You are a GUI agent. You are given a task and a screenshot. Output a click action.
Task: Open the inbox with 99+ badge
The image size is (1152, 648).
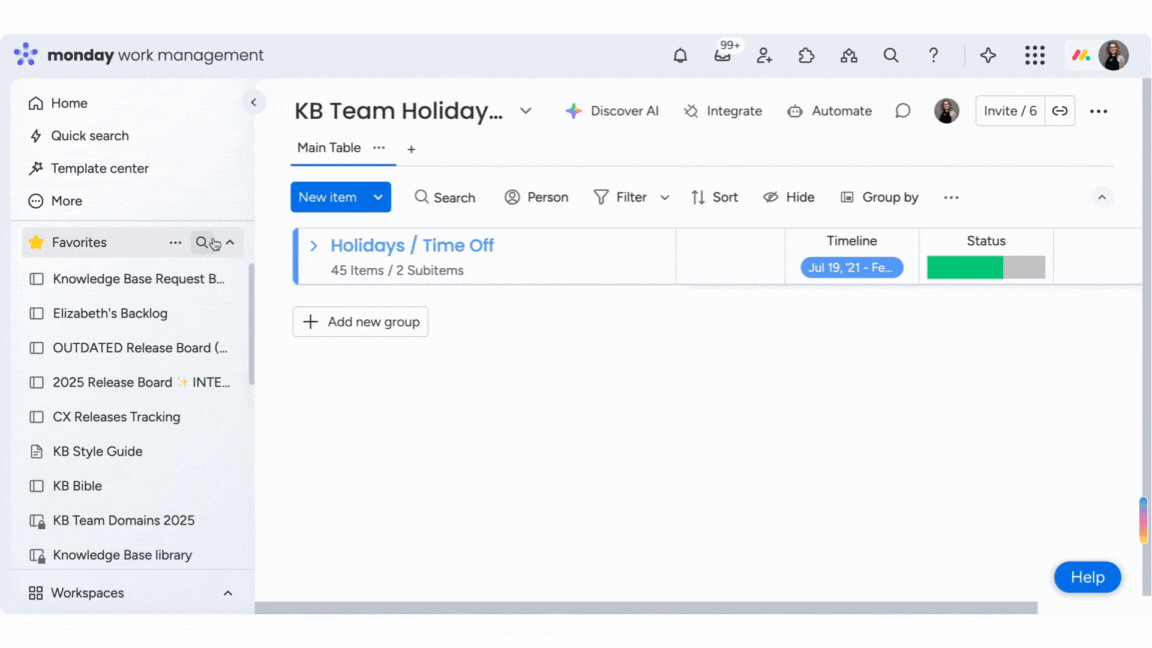coord(723,55)
